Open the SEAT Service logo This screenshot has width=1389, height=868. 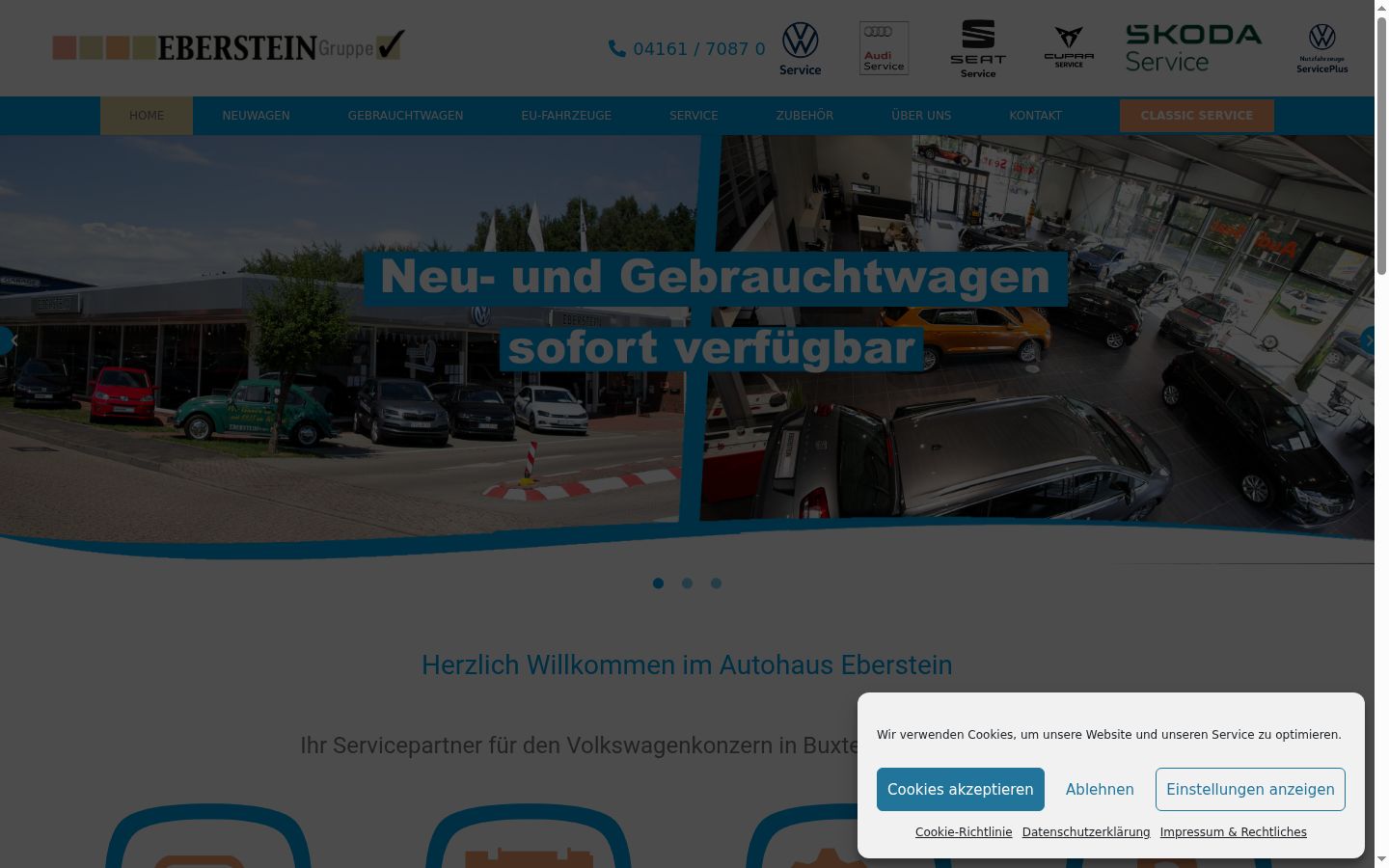978,48
